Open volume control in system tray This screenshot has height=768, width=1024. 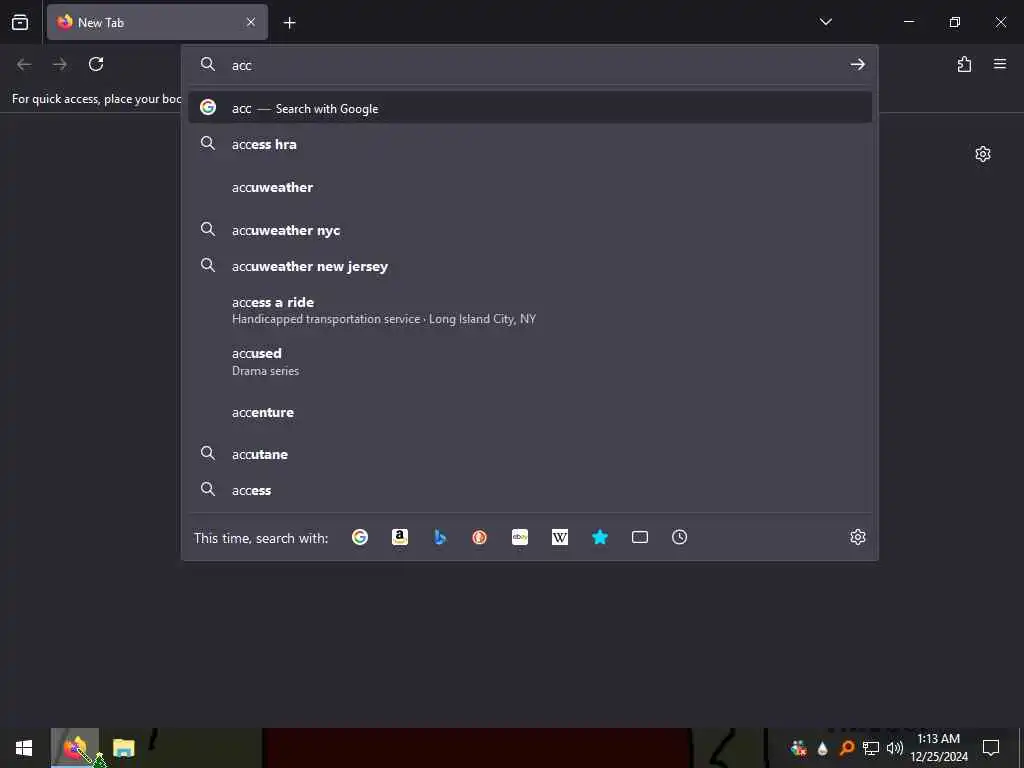895,748
